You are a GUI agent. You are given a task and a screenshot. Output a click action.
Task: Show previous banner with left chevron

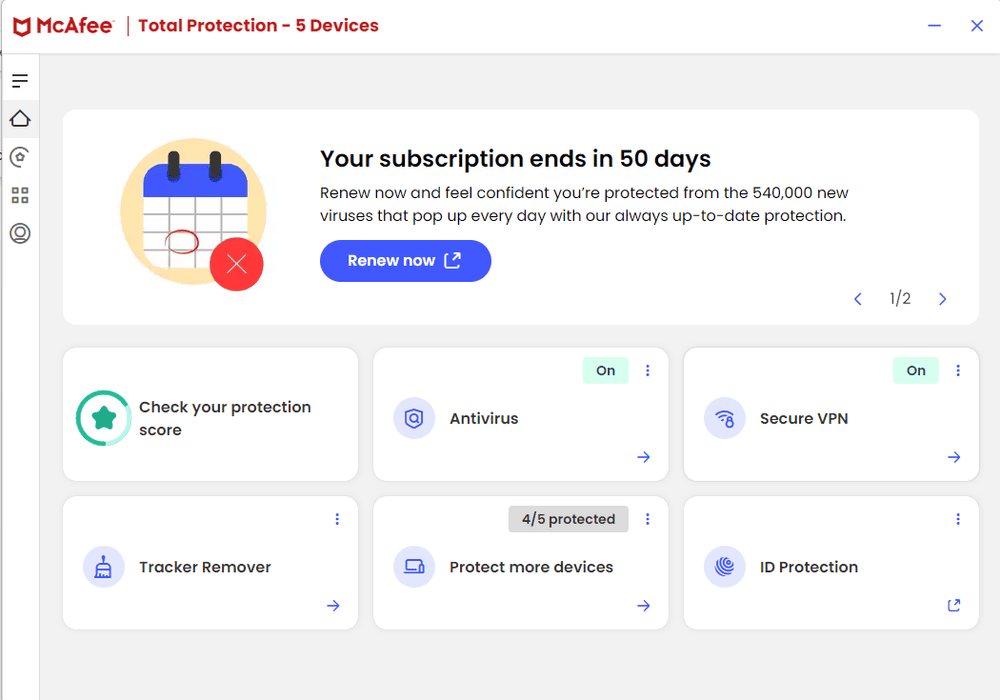[x=858, y=298]
